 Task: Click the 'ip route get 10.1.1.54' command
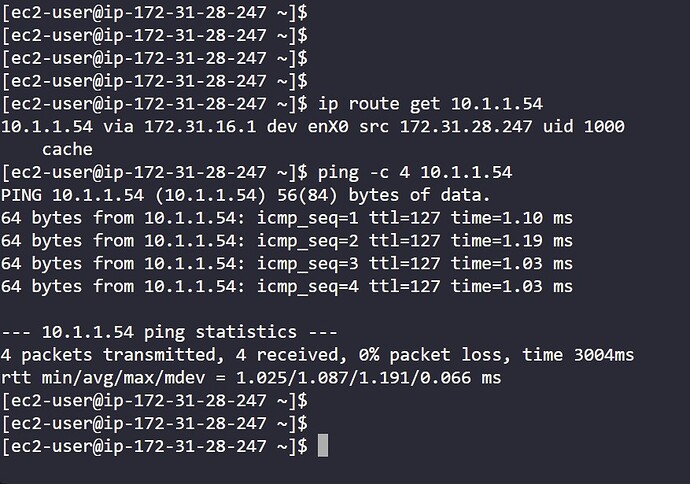pyautogui.click(x=430, y=104)
